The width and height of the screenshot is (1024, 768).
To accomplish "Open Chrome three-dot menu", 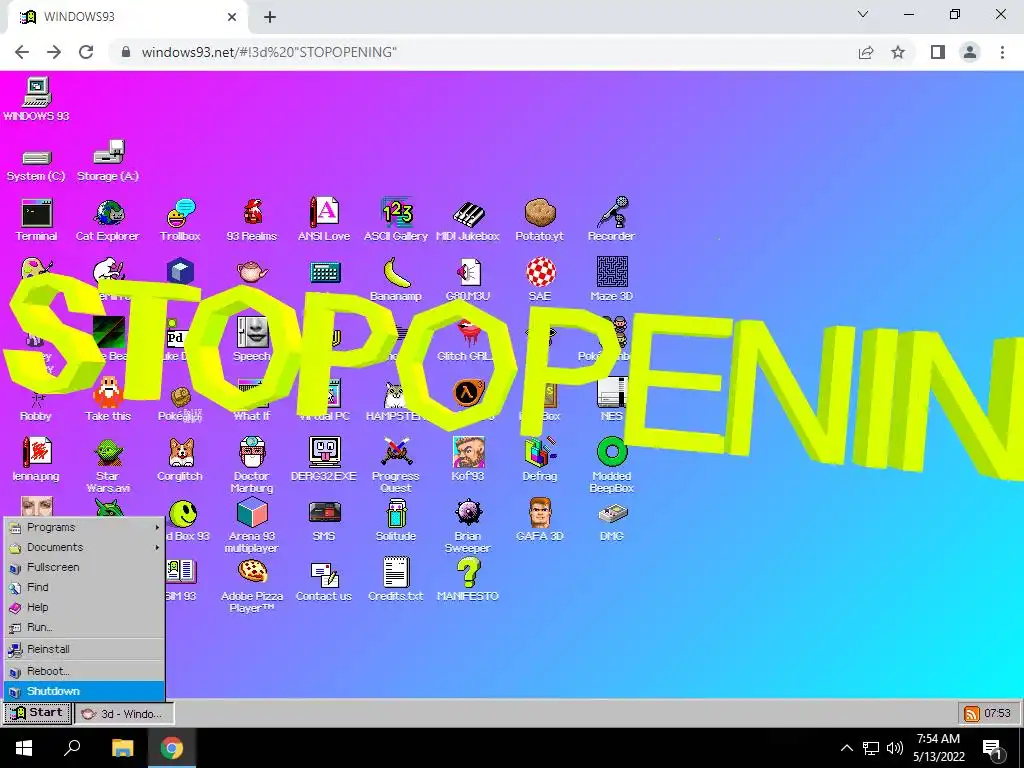I will click(x=1002, y=52).
